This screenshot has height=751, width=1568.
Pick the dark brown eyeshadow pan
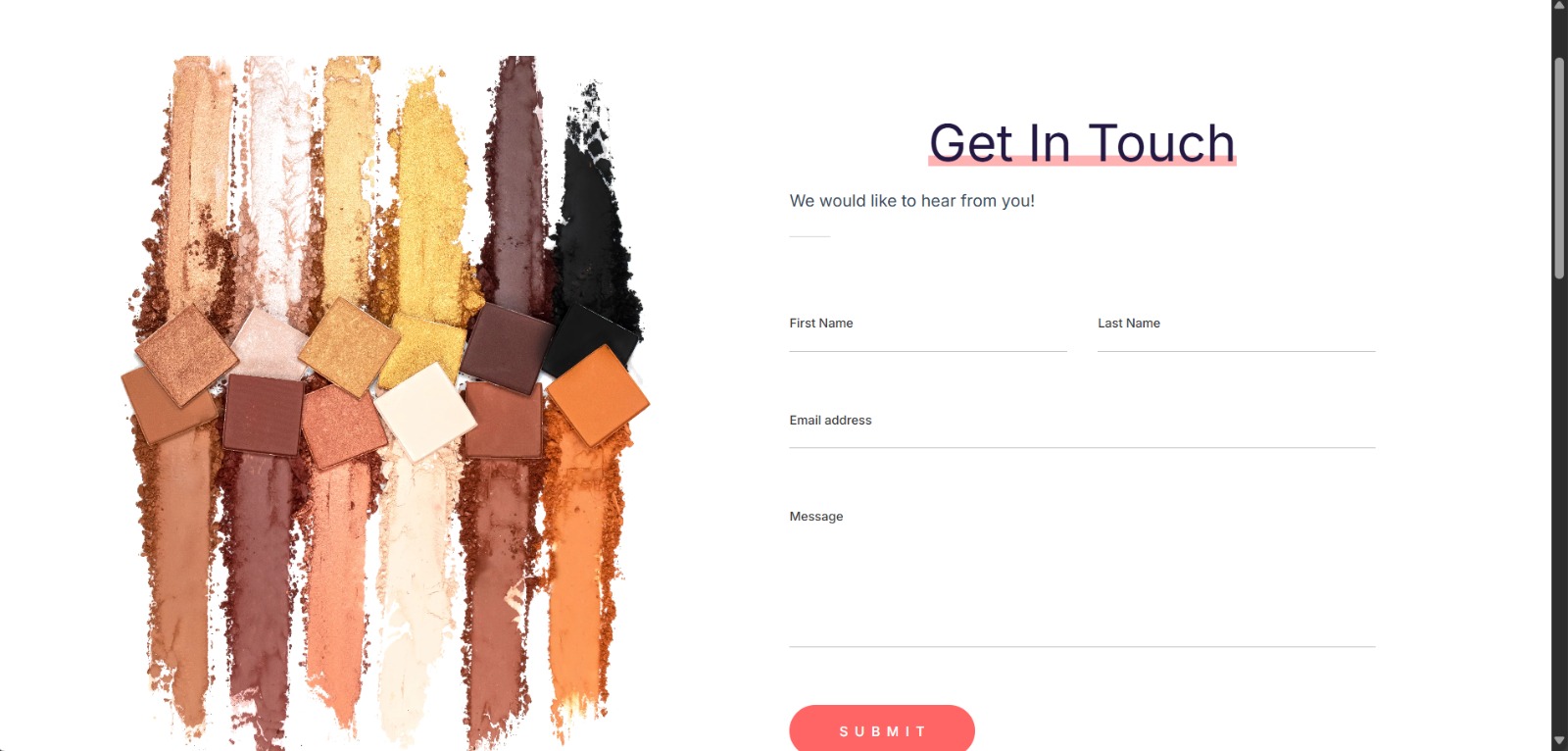pyautogui.click(x=507, y=347)
